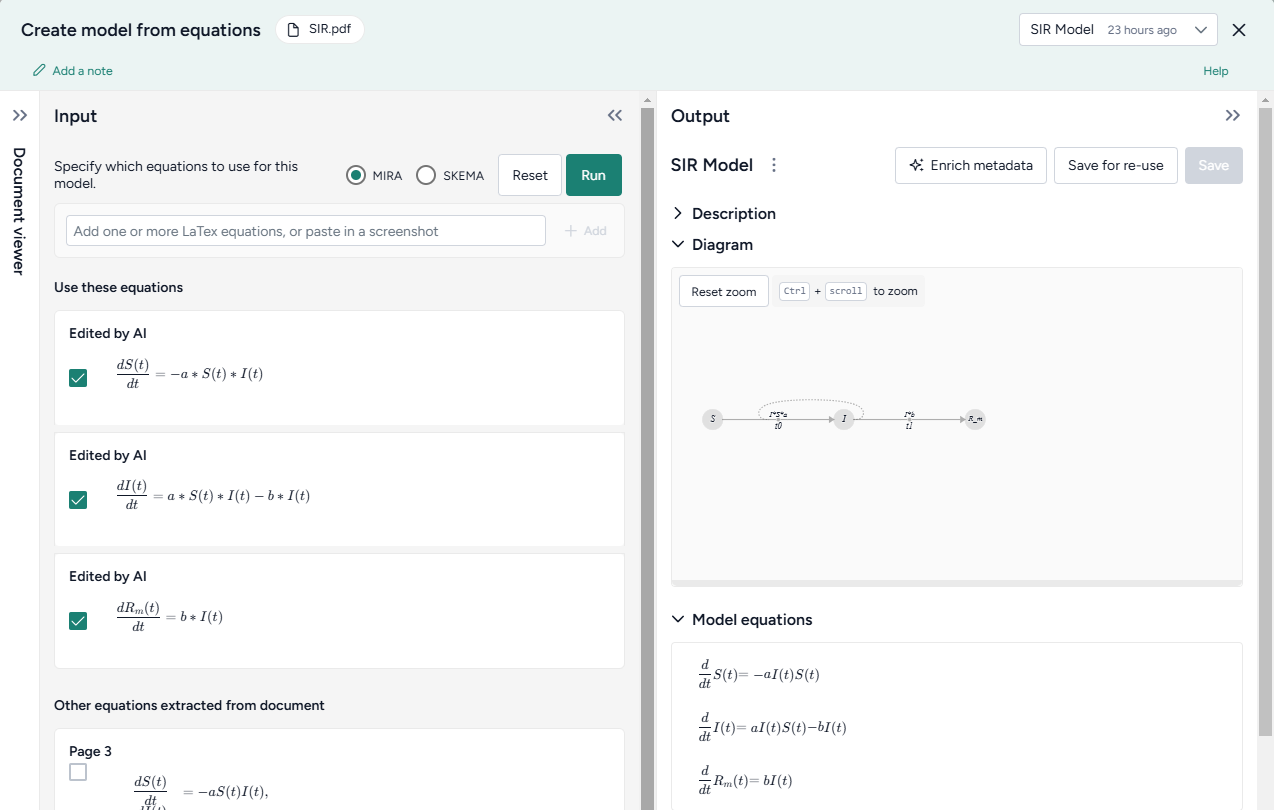The image size is (1274, 810).
Task: Collapse the Input panel with double chevron
Action: (x=615, y=116)
